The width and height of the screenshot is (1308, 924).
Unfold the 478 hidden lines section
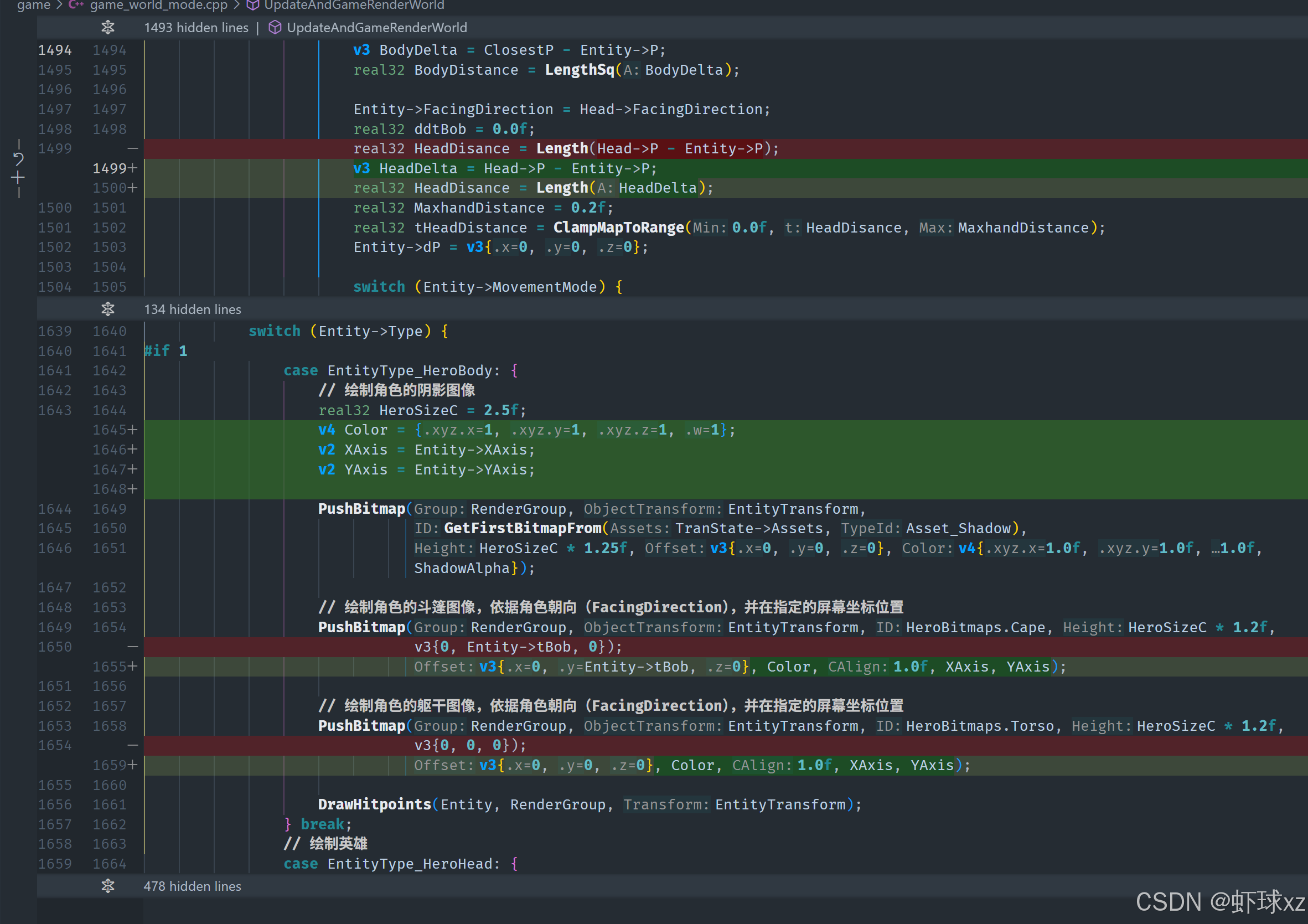[x=108, y=886]
